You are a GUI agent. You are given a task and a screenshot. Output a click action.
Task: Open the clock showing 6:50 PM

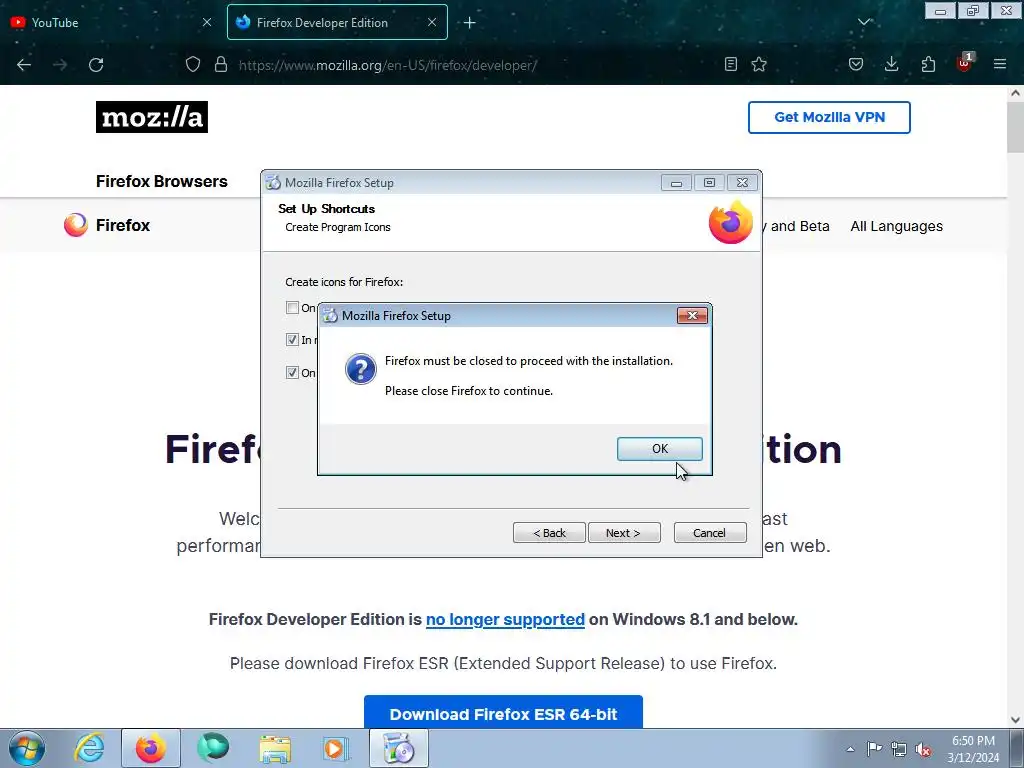point(973,749)
